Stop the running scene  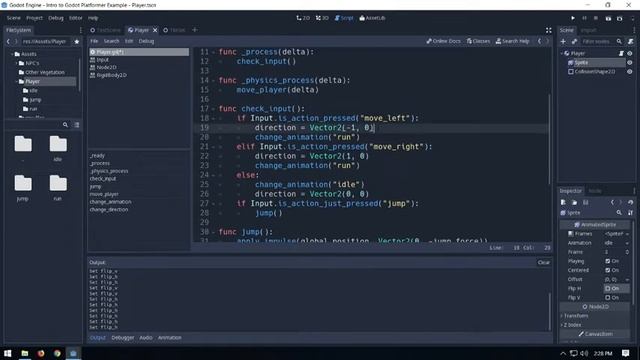click(596, 18)
